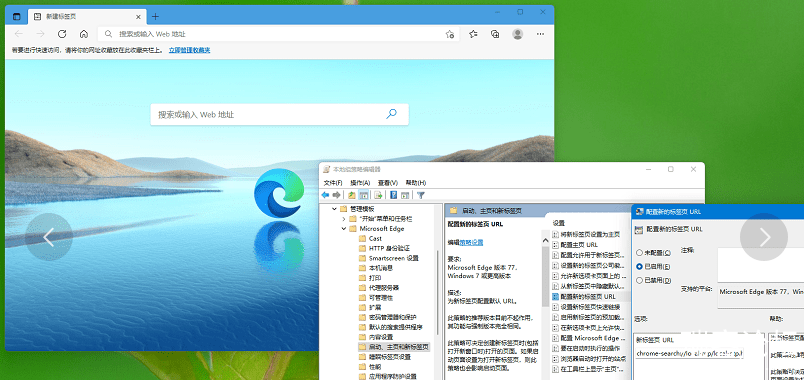Close the 新建标签页 tab
Screen dimensions: 804x380
point(137,16)
